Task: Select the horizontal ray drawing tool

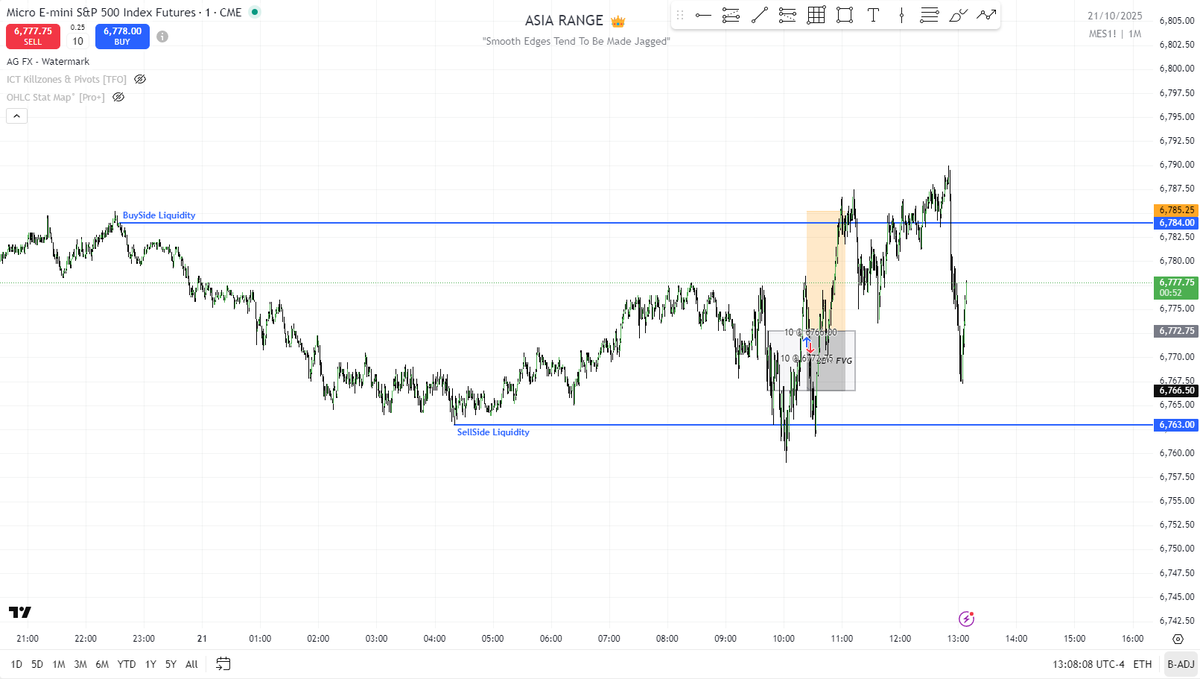Action: coord(703,15)
